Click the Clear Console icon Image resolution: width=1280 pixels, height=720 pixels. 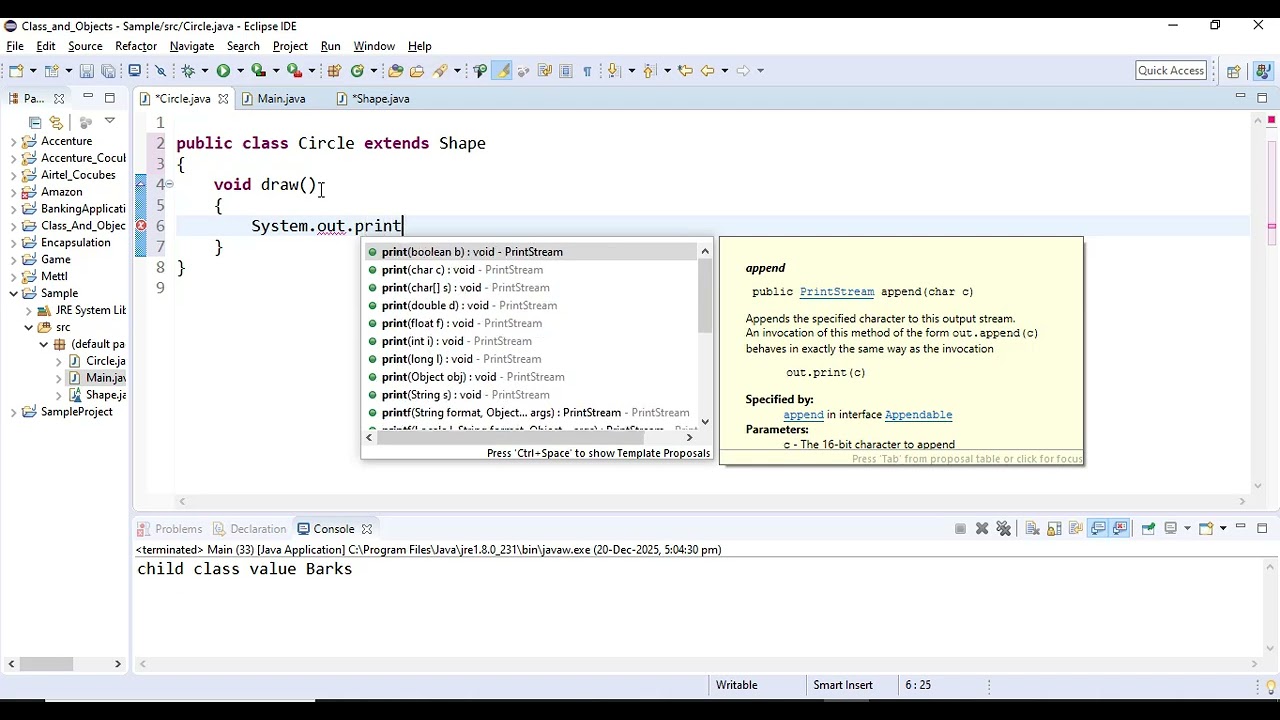[1033, 529]
